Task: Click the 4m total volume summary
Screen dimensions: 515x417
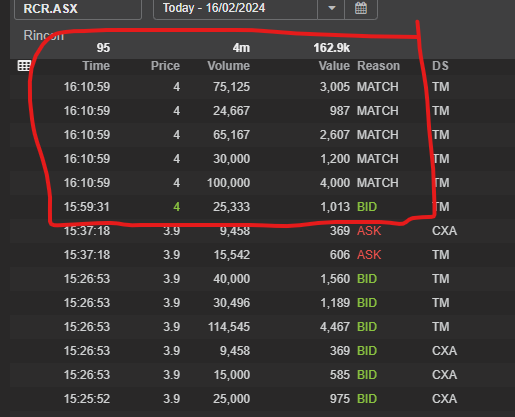Action: [x=241, y=48]
